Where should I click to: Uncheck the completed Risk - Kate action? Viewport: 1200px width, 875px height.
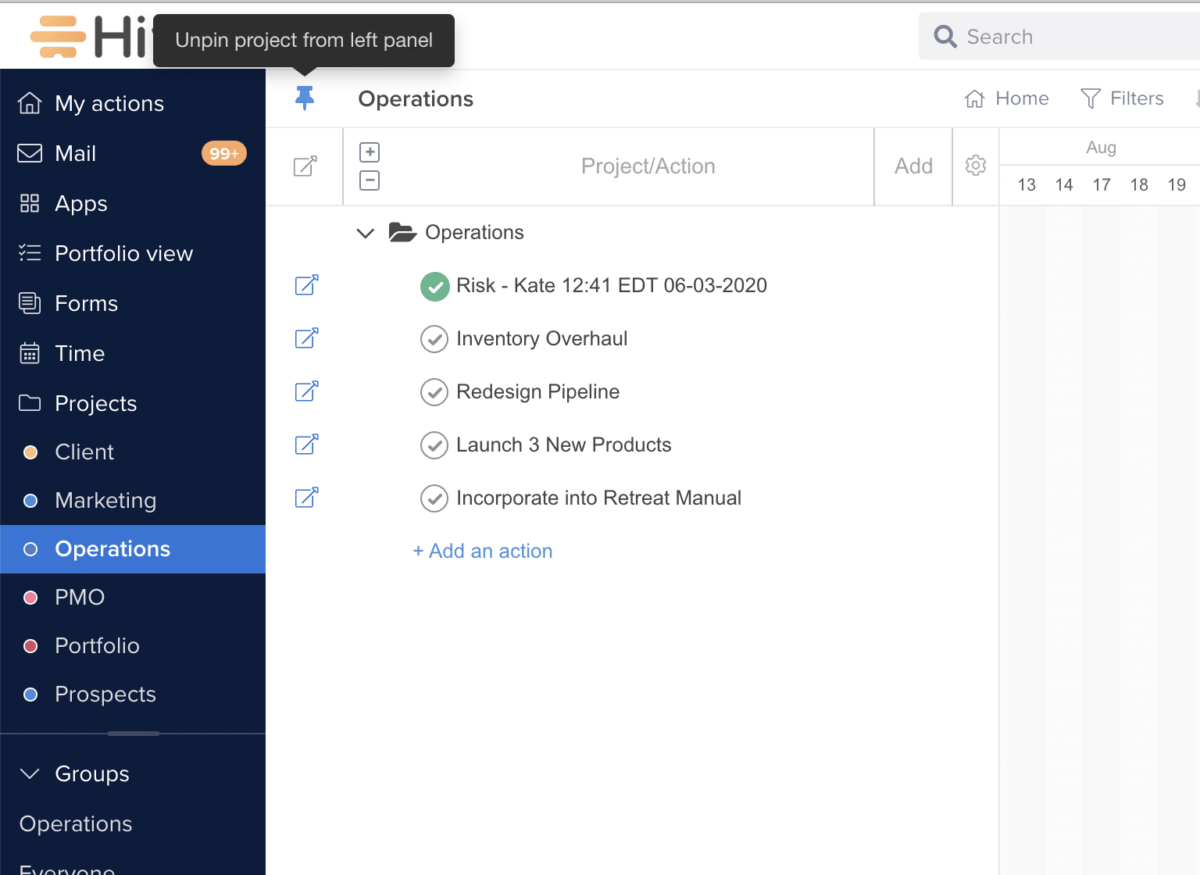click(x=434, y=286)
